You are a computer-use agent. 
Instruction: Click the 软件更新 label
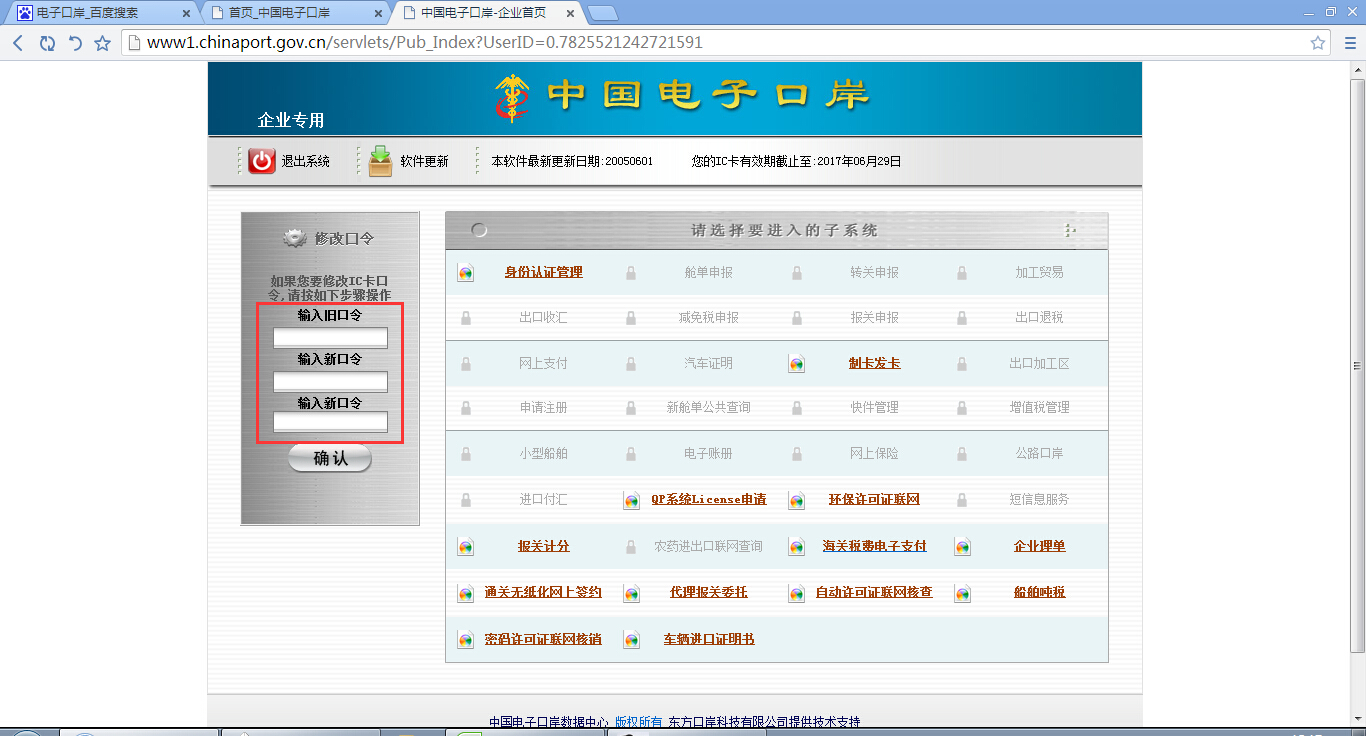[x=424, y=161]
